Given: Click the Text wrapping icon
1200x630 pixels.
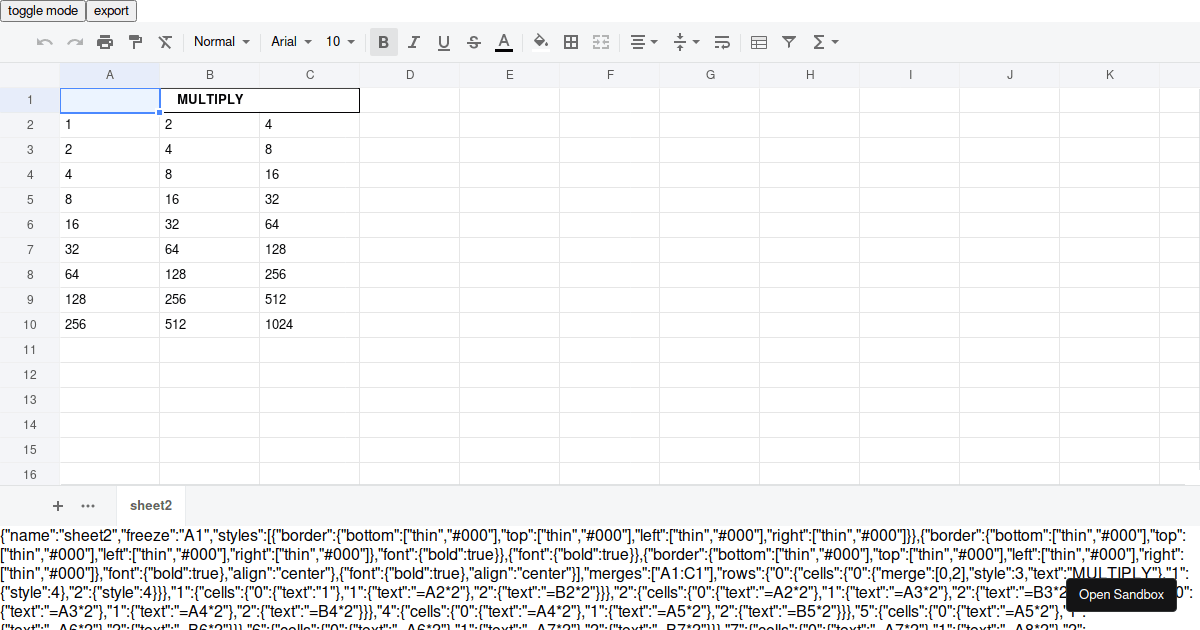Looking at the screenshot, I should click(x=722, y=41).
